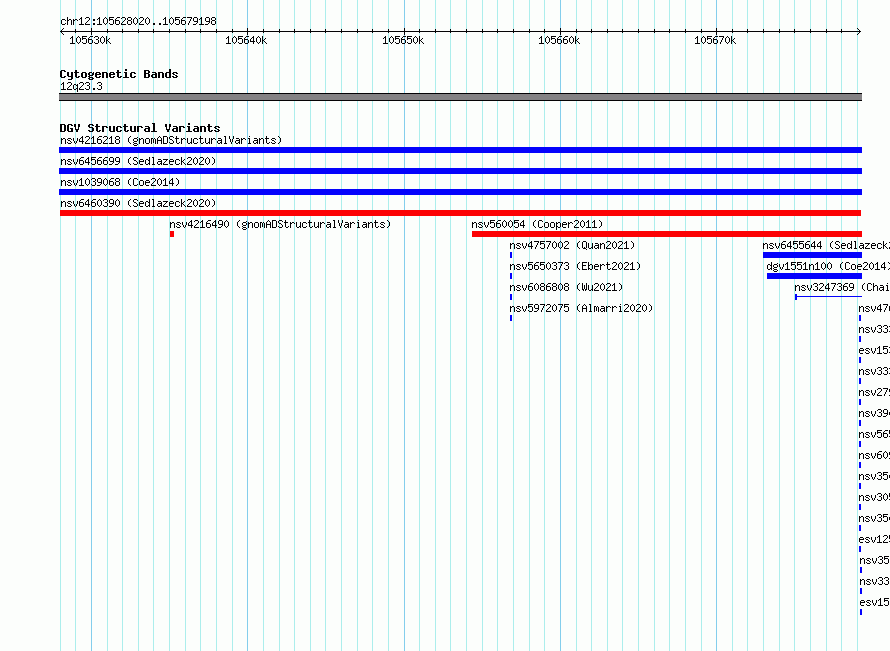
Task: Click the blue tick under nsv5972075
Action: click(511, 318)
